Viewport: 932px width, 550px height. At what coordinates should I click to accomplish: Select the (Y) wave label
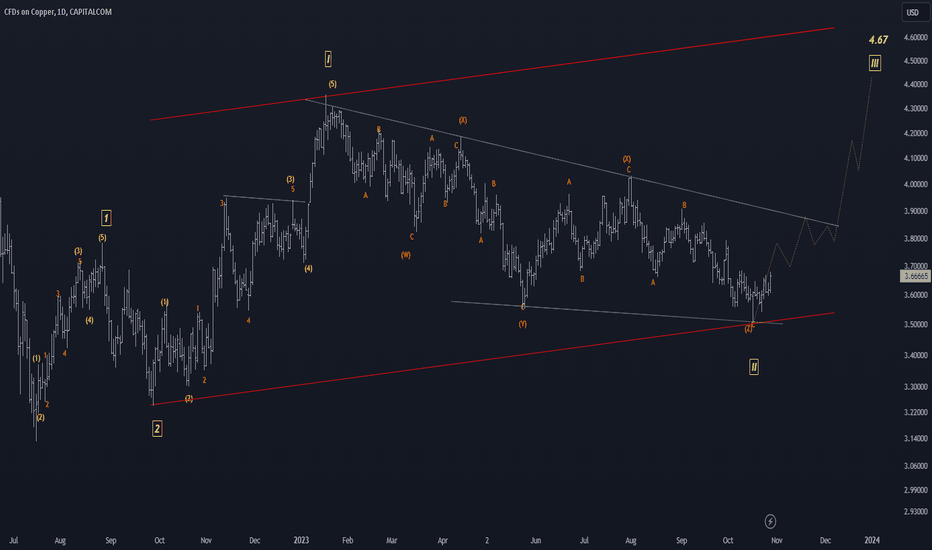point(522,324)
